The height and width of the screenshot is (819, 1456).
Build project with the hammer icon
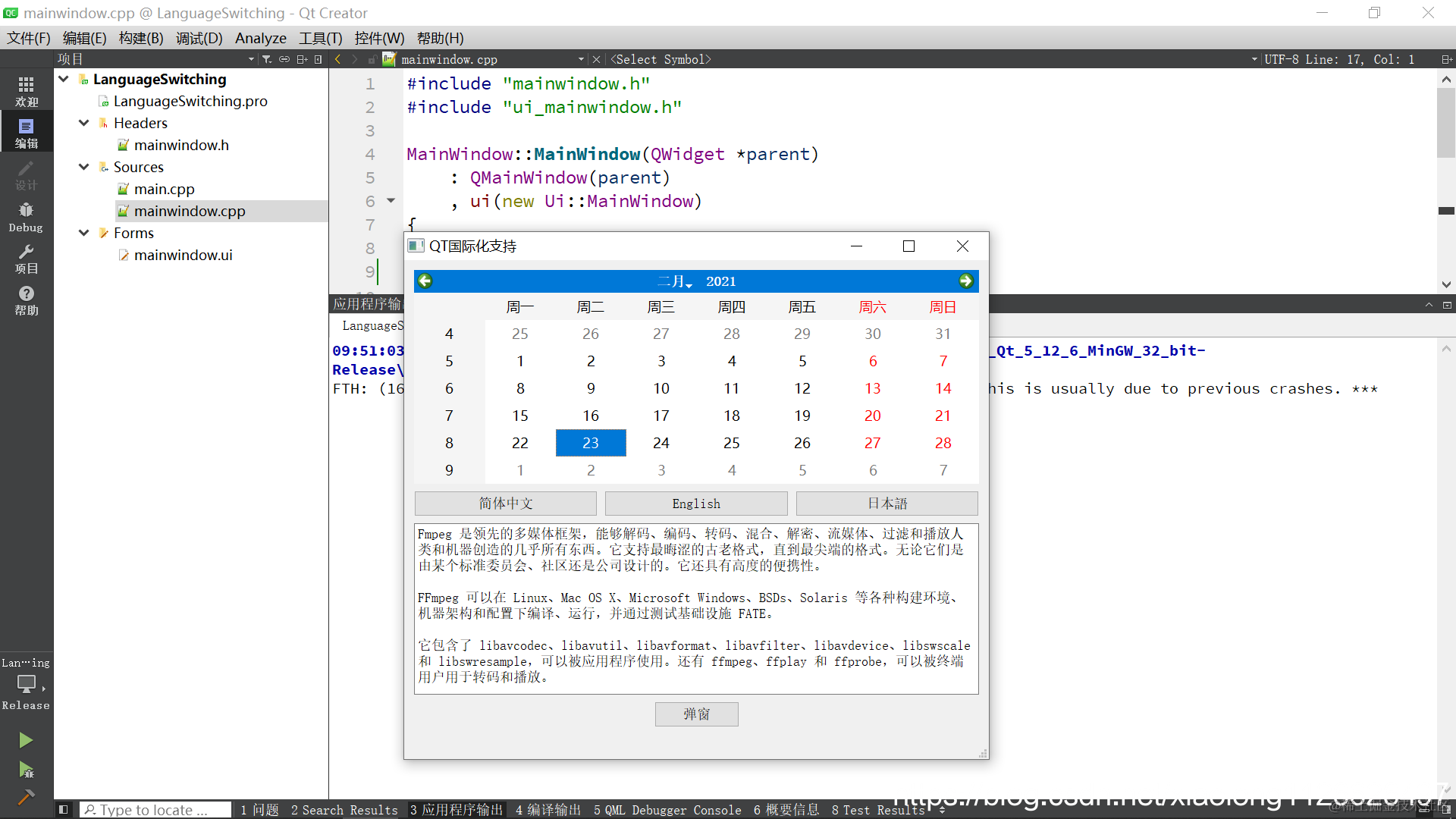[26, 797]
